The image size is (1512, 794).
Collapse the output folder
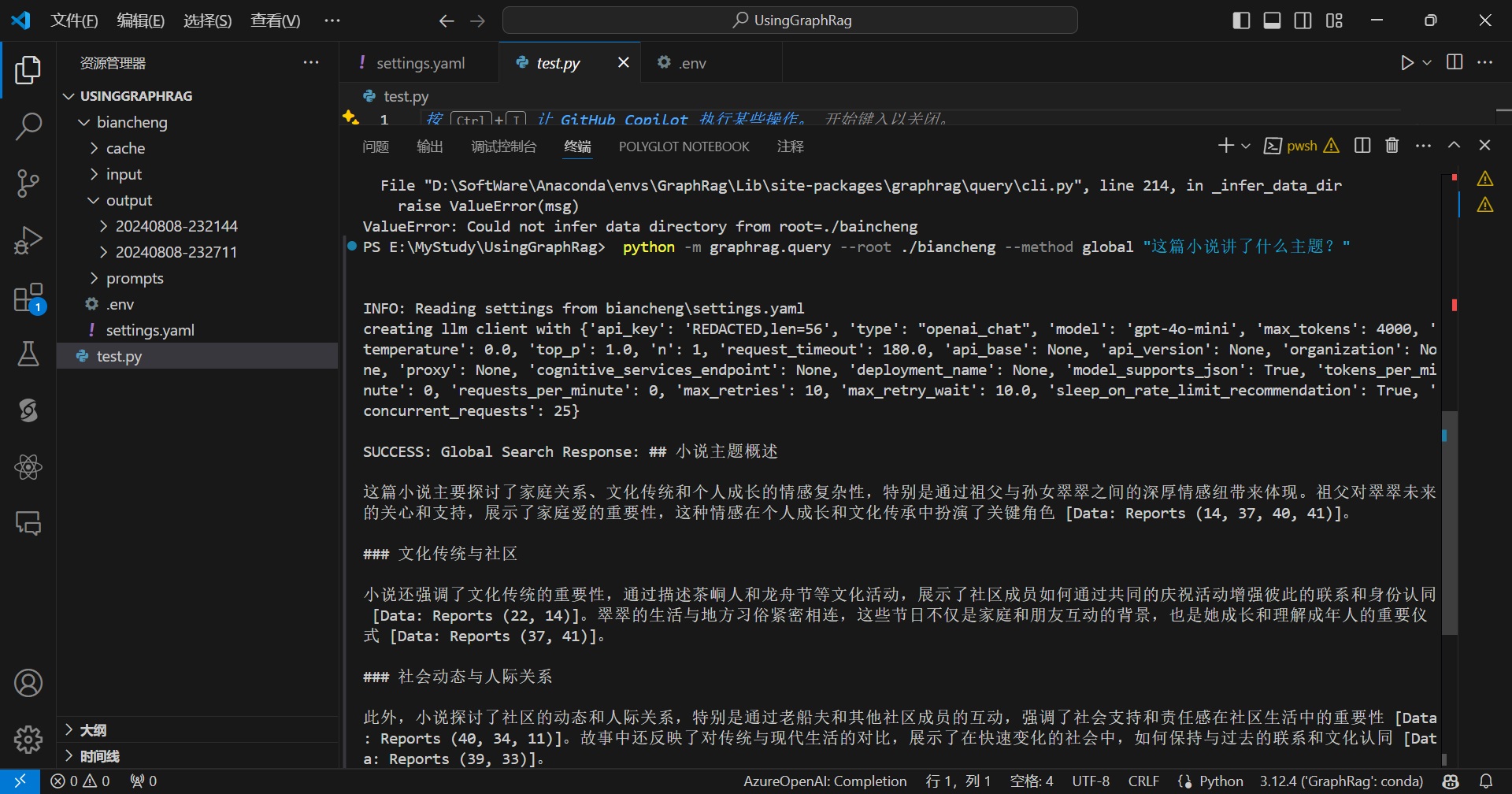(94, 200)
